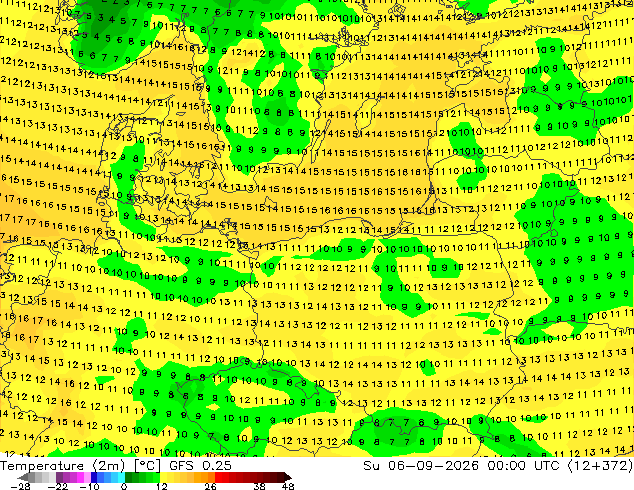Click the "-22" color scale label

57,486
